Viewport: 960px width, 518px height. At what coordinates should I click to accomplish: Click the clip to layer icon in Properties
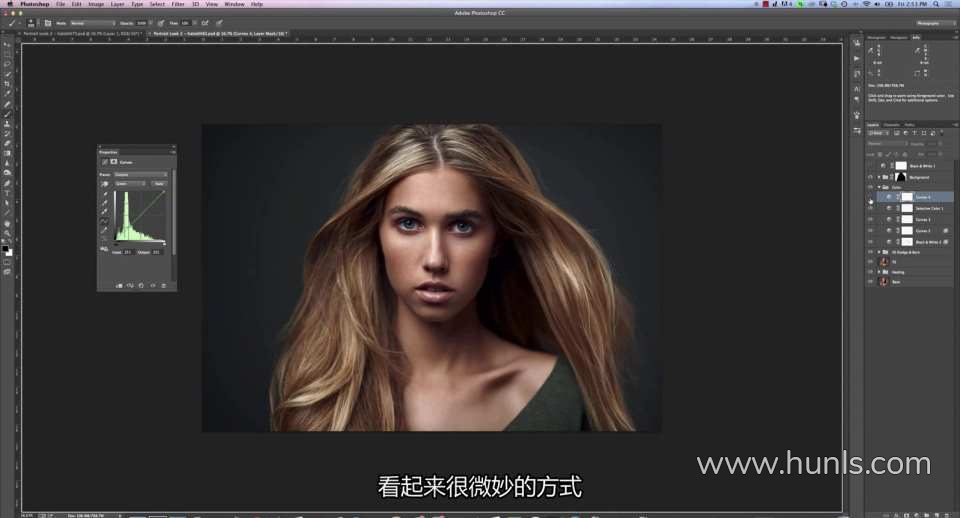[x=119, y=285]
